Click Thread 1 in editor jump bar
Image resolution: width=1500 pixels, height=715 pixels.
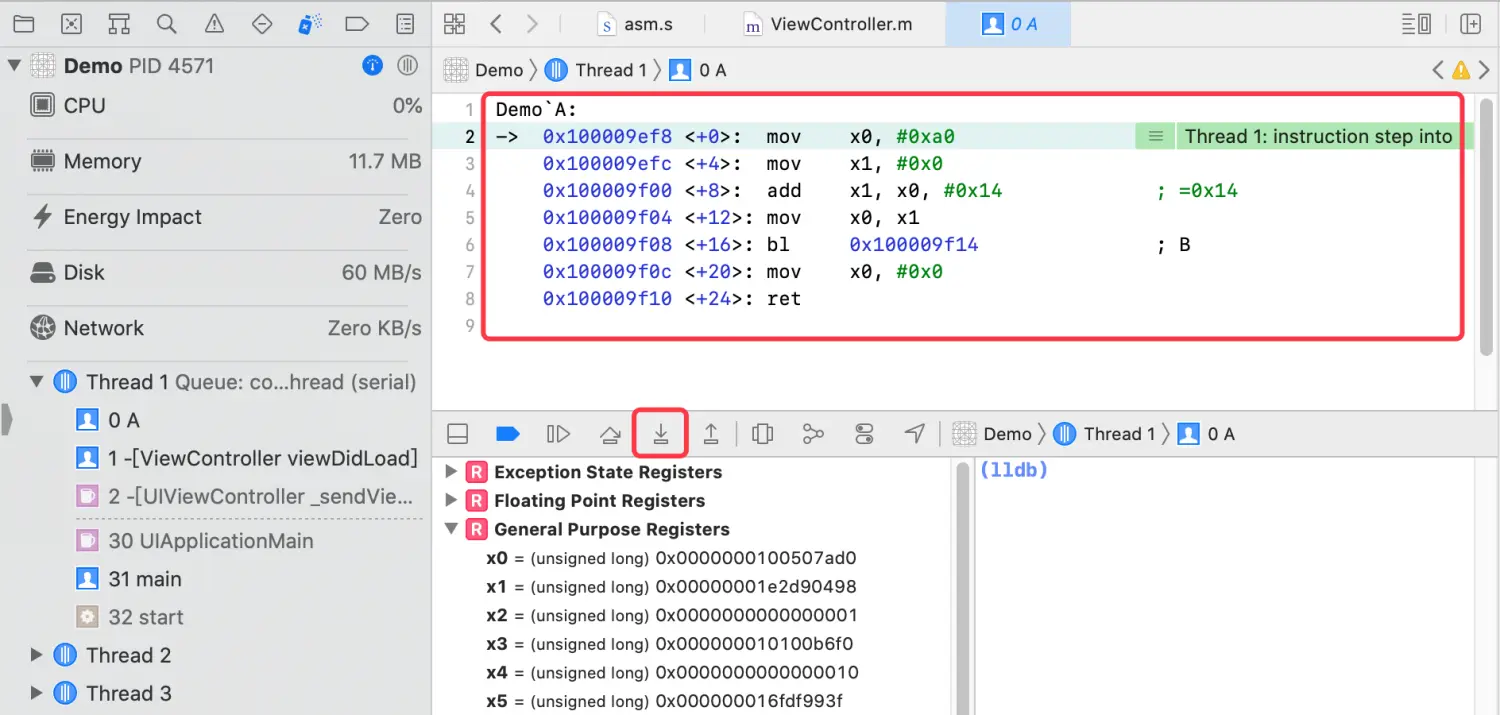click(596, 70)
